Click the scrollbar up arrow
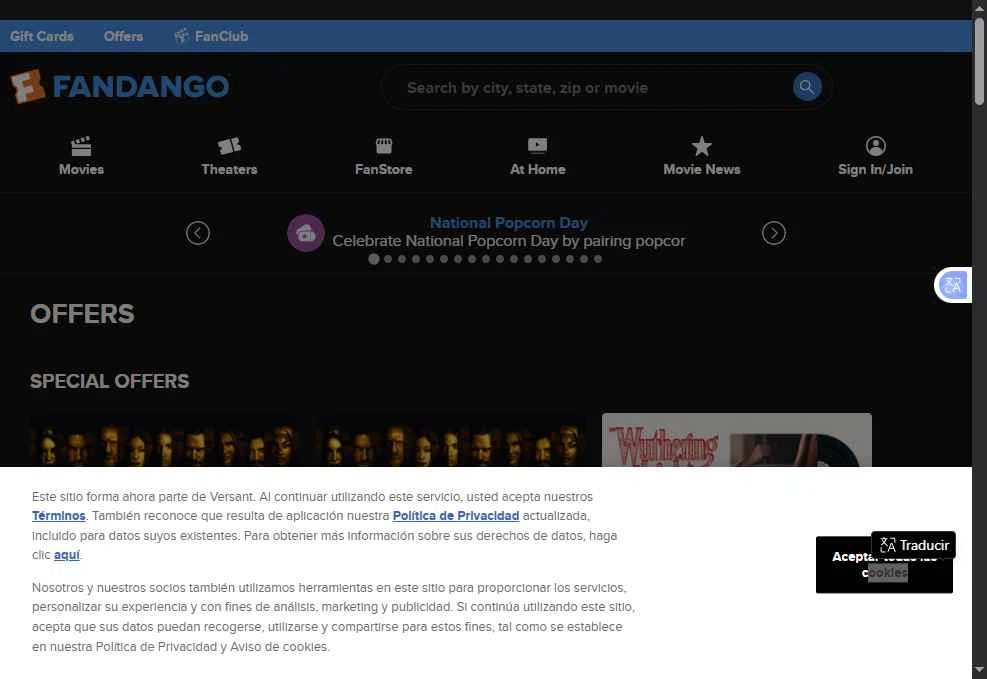 pyautogui.click(x=979, y=8)
